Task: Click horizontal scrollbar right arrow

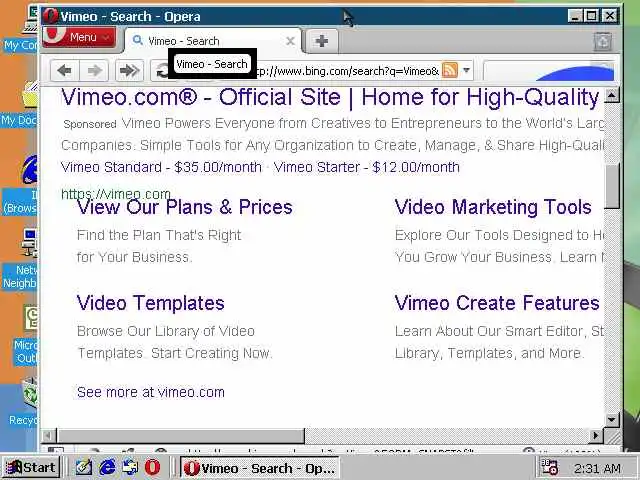Action: [x=596, y=436]
